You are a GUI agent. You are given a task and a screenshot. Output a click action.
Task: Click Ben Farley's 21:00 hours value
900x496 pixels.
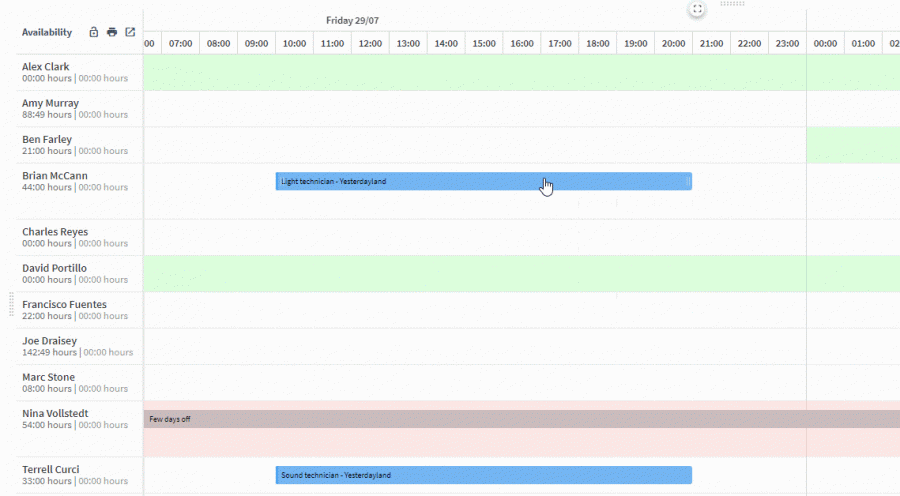[47, 151]
